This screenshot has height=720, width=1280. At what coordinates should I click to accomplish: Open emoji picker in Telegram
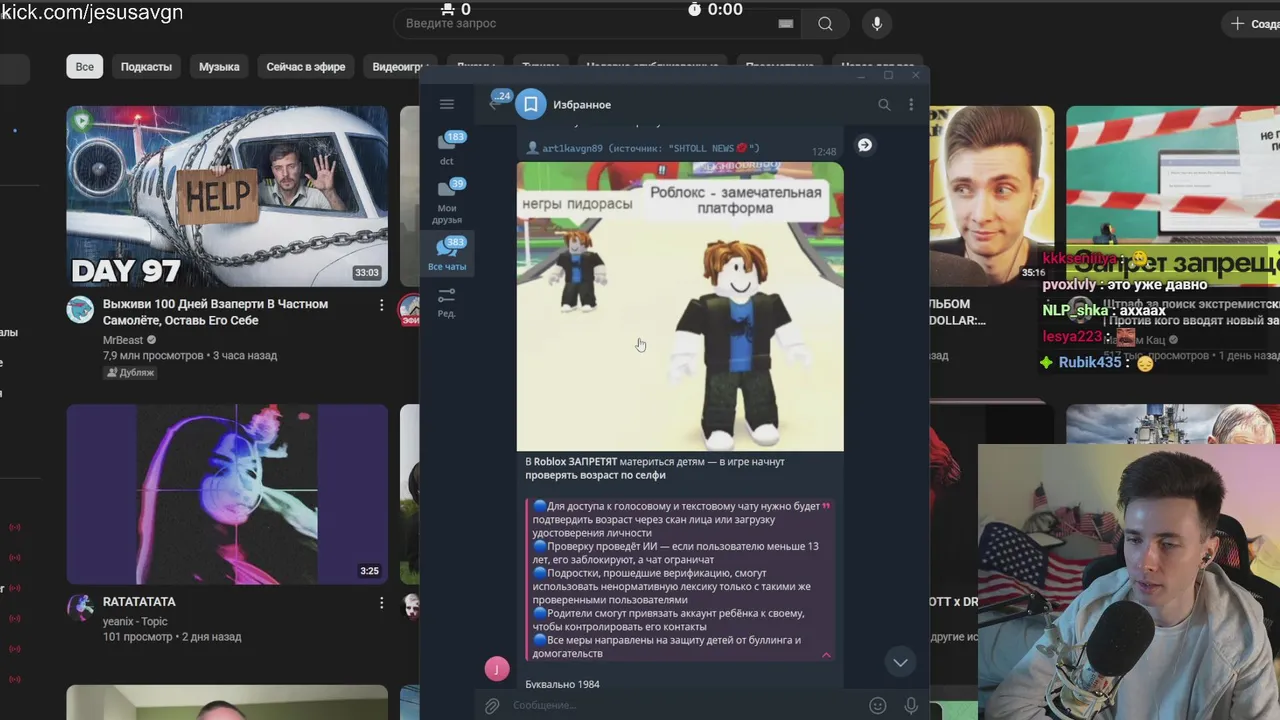[x=878, y=706]
